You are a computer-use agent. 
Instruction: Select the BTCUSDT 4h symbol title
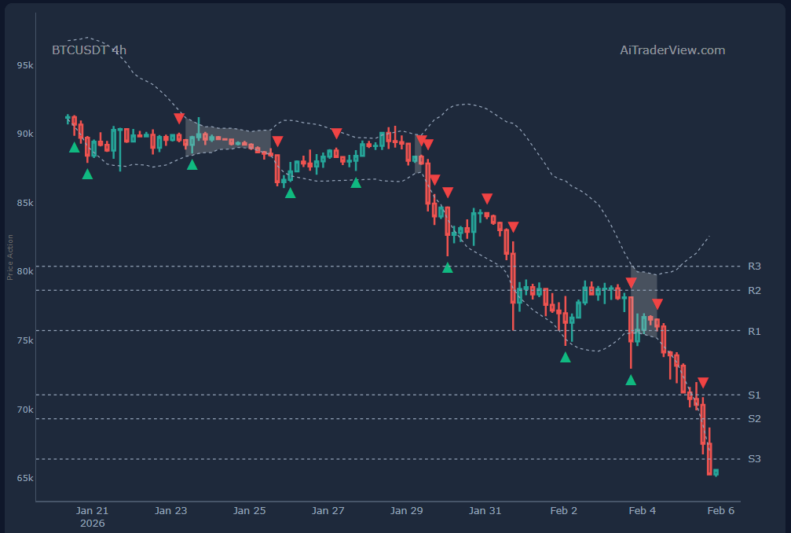coord(89,50)
